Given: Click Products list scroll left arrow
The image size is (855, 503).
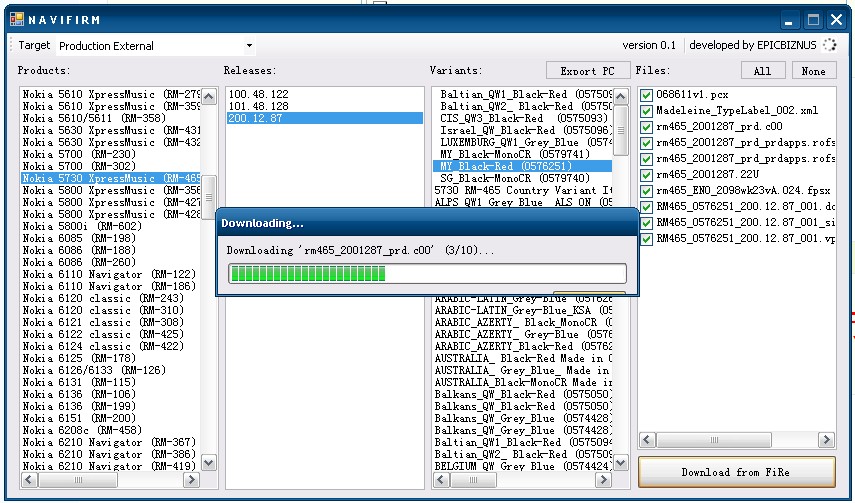Looking at the screenshot, I should pyautogui.click(x=29, y=480).
